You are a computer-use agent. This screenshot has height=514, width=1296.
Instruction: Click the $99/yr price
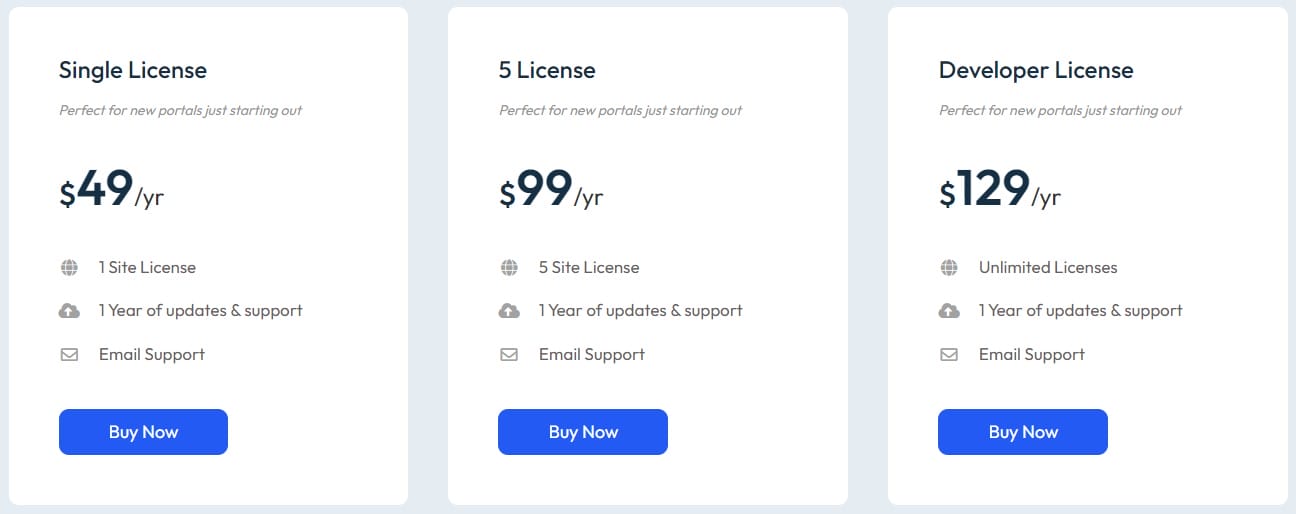(551, 189)
